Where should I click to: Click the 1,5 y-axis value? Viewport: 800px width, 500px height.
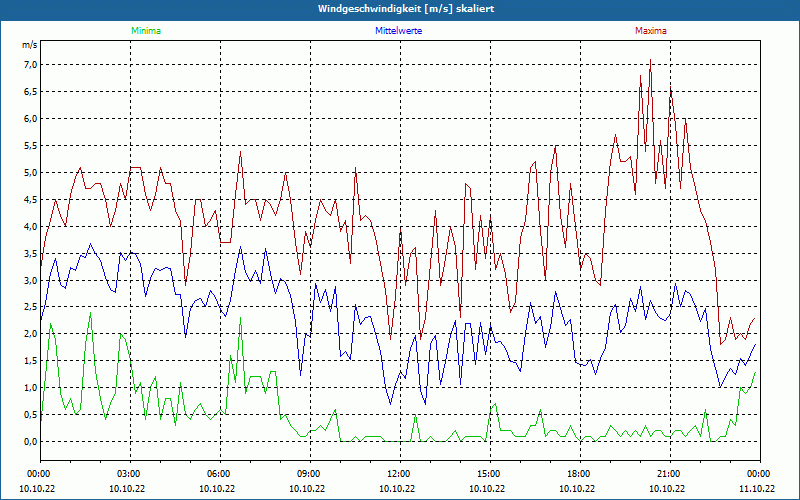coord(31,361)
